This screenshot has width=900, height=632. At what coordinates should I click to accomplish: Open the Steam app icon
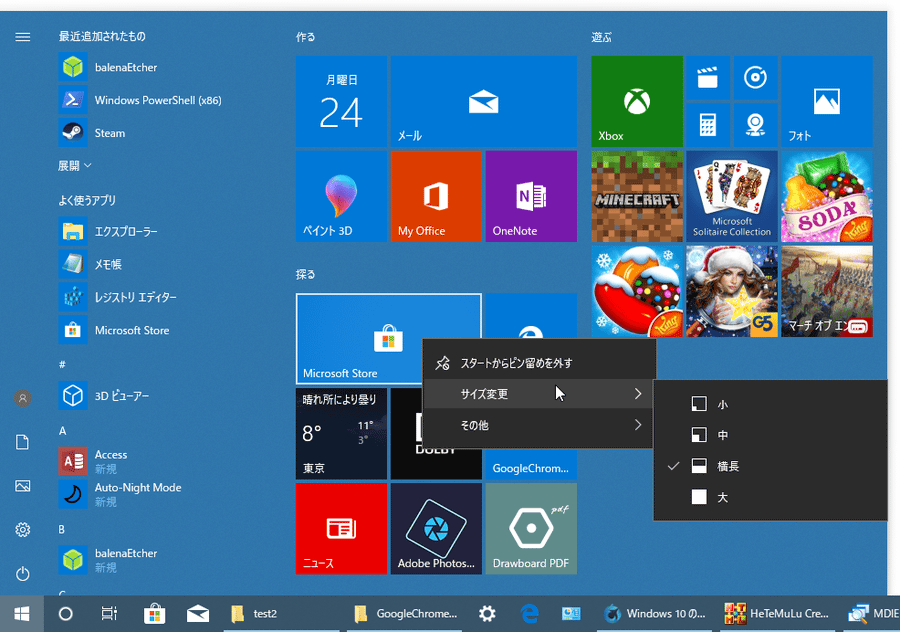[73, 133]
